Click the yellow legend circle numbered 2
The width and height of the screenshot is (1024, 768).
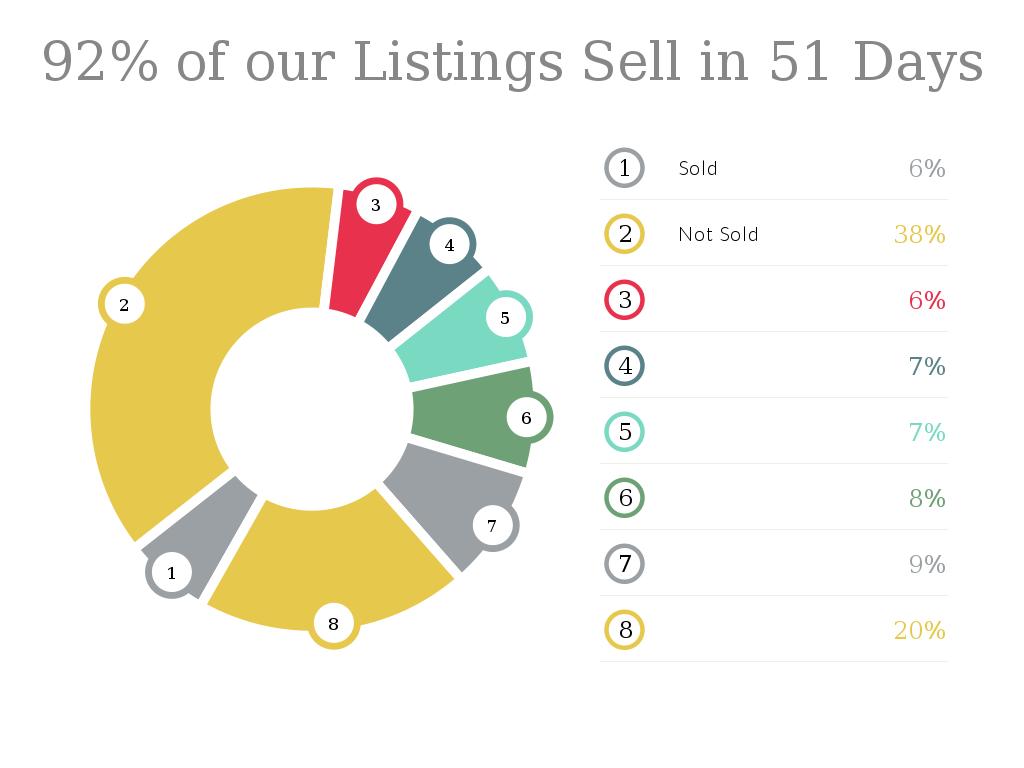(625, 234)
